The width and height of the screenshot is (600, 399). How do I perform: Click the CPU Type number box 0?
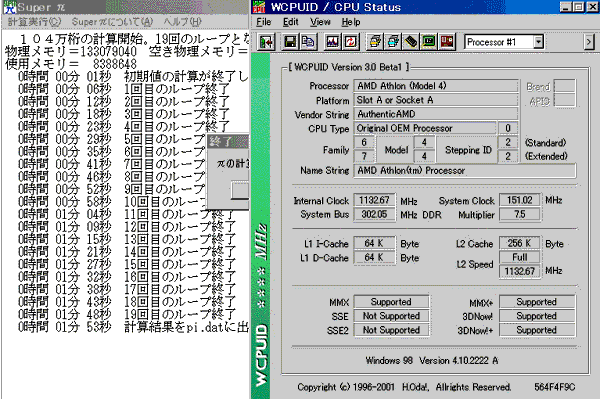508,128
